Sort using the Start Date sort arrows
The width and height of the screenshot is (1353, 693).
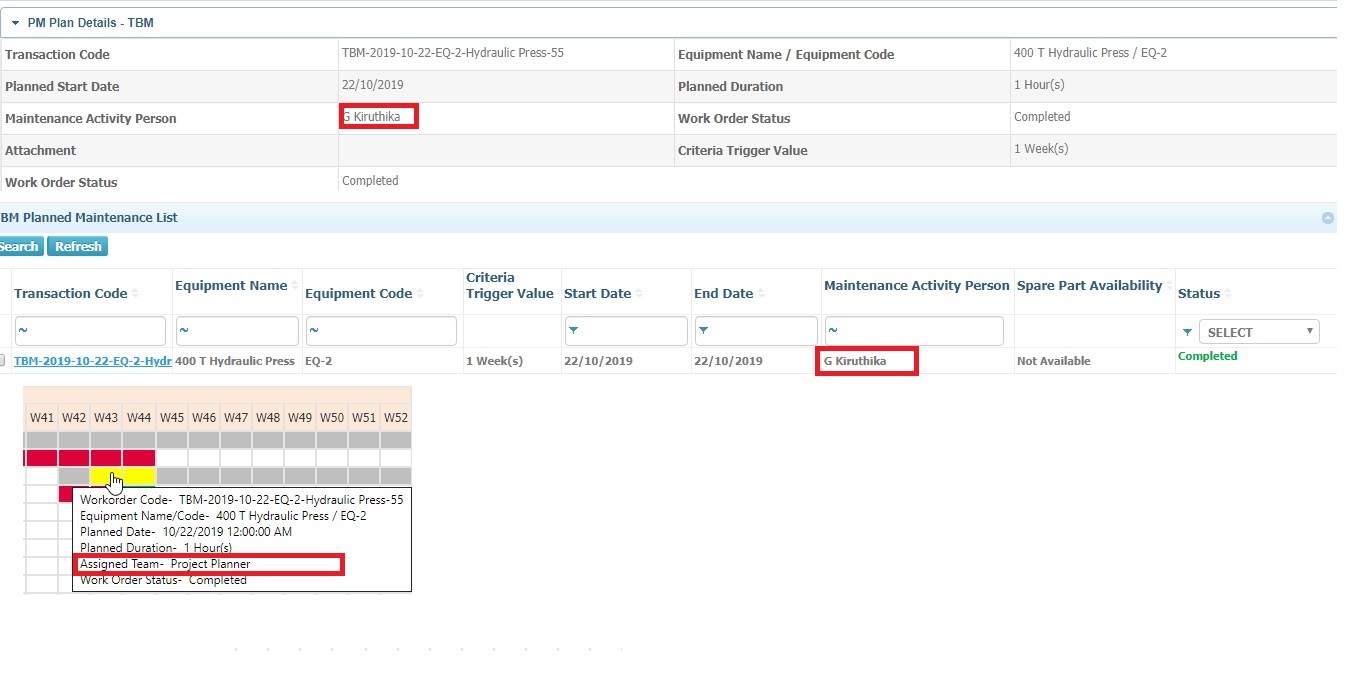coord(639,294)
